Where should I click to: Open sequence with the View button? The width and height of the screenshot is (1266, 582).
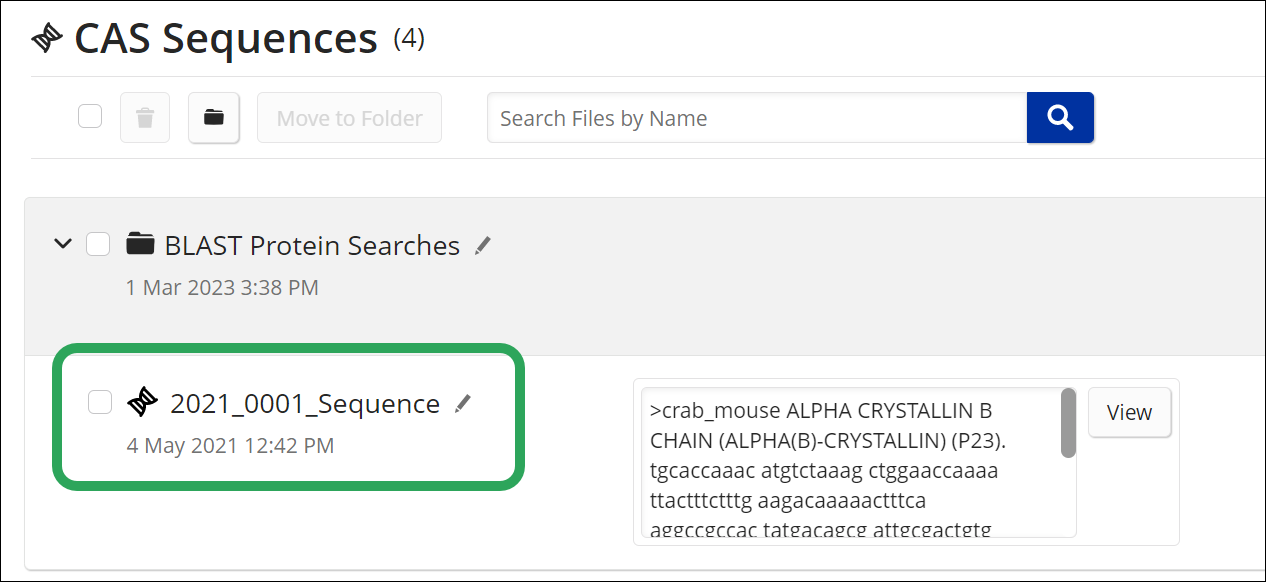point(1129,412)
